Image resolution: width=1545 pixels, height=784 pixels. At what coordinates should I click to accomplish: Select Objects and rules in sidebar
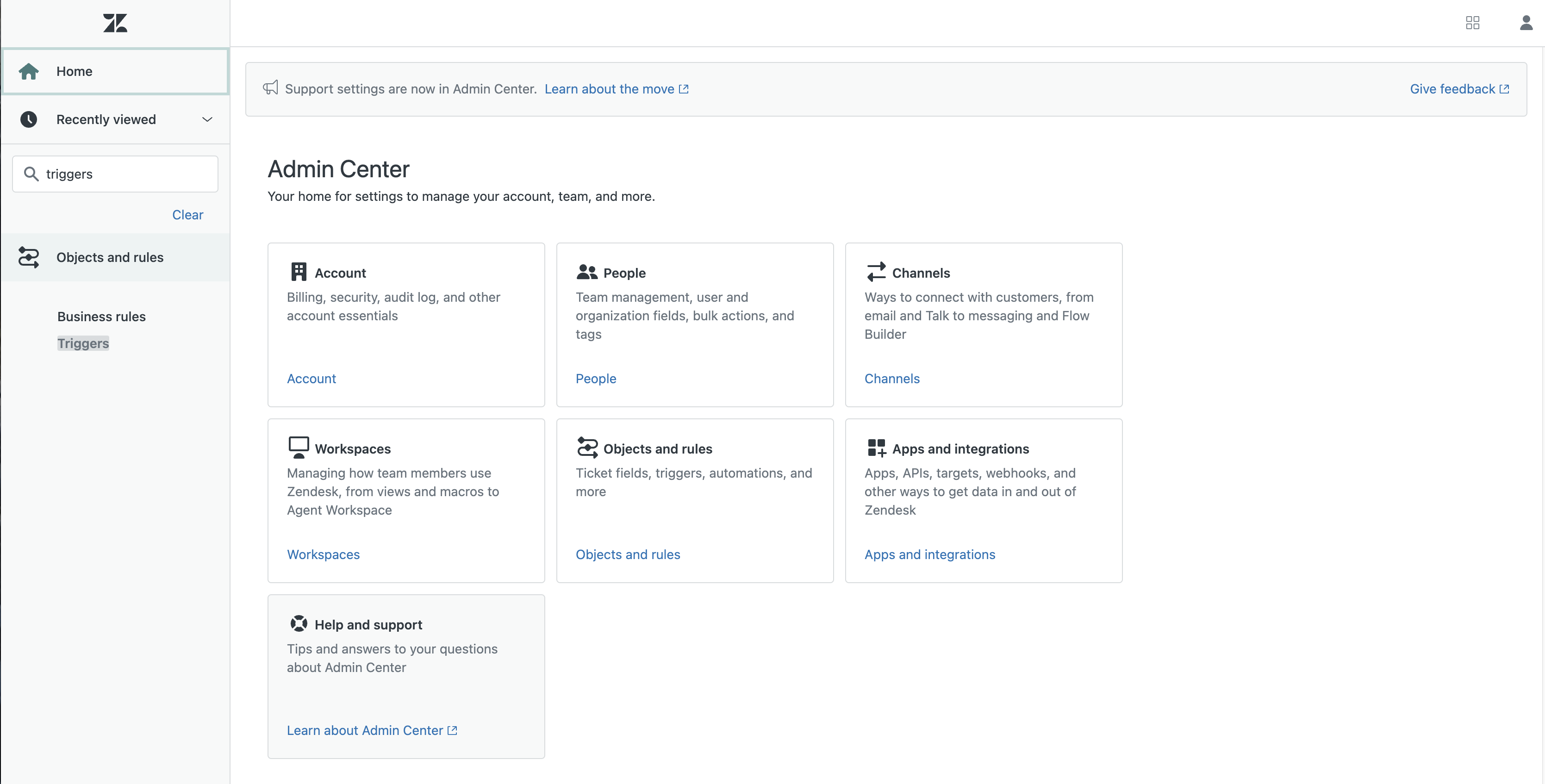coord(116,257)
